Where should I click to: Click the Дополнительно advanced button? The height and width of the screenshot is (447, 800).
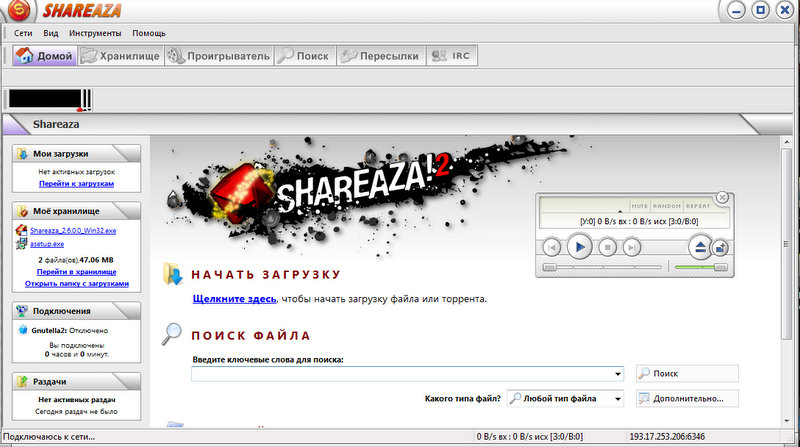pos(687,399)
